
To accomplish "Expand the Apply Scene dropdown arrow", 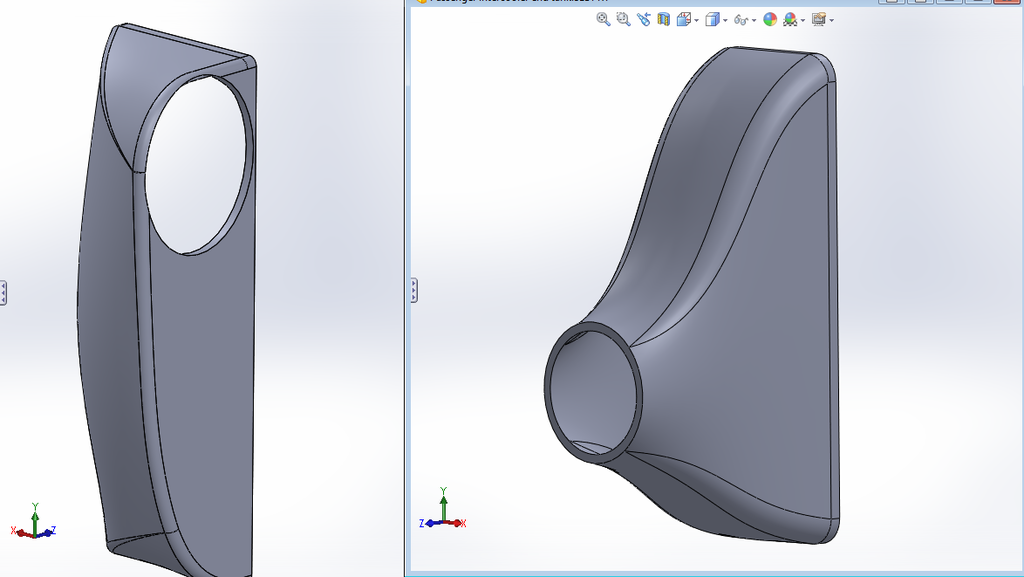I will pos(803,21).
